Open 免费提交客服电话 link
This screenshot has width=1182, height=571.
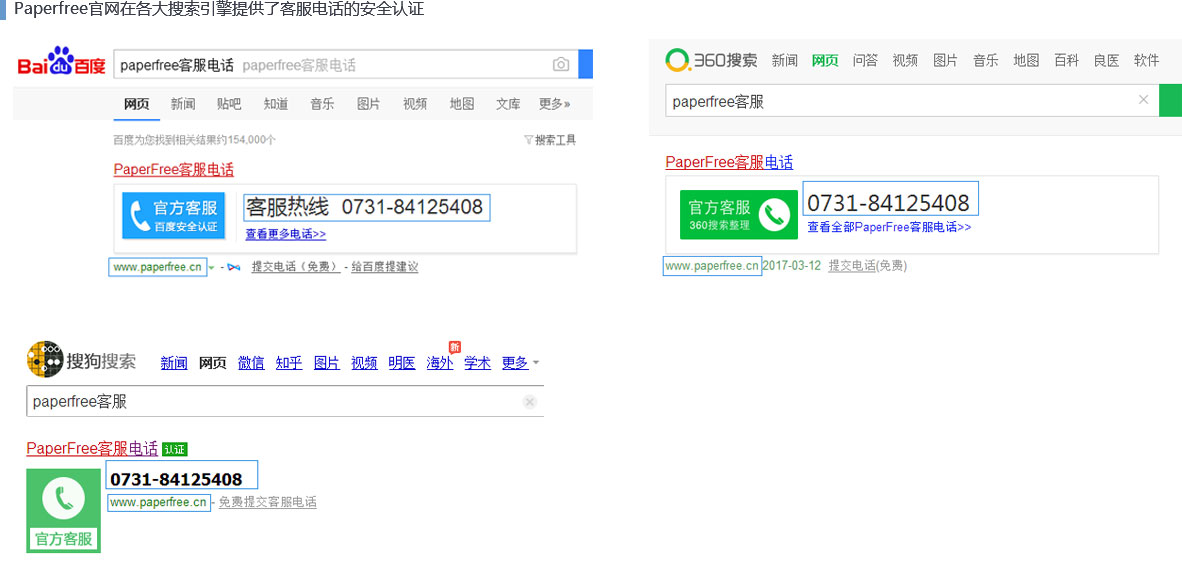click(268, 502)
